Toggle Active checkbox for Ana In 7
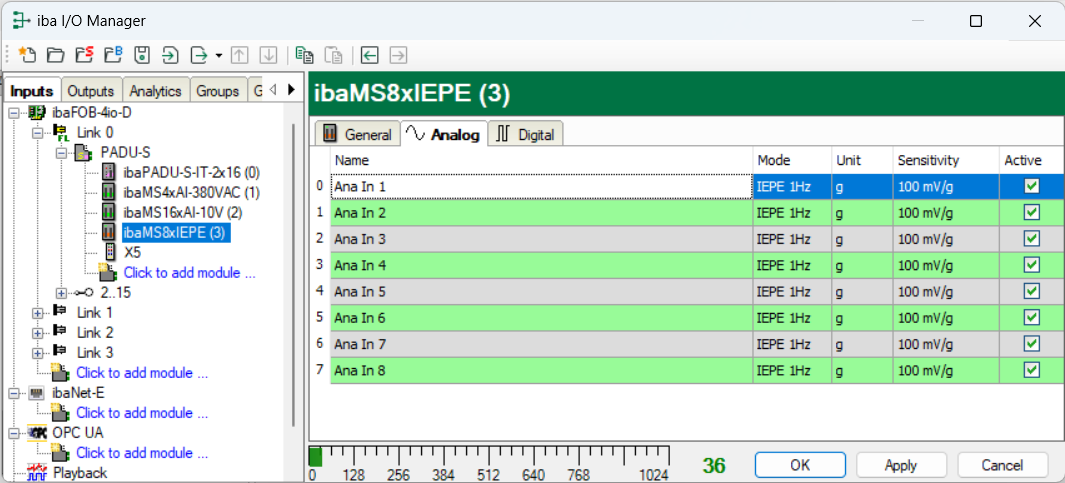Viewport: 1065px width, 483px height. point(1031,344)
